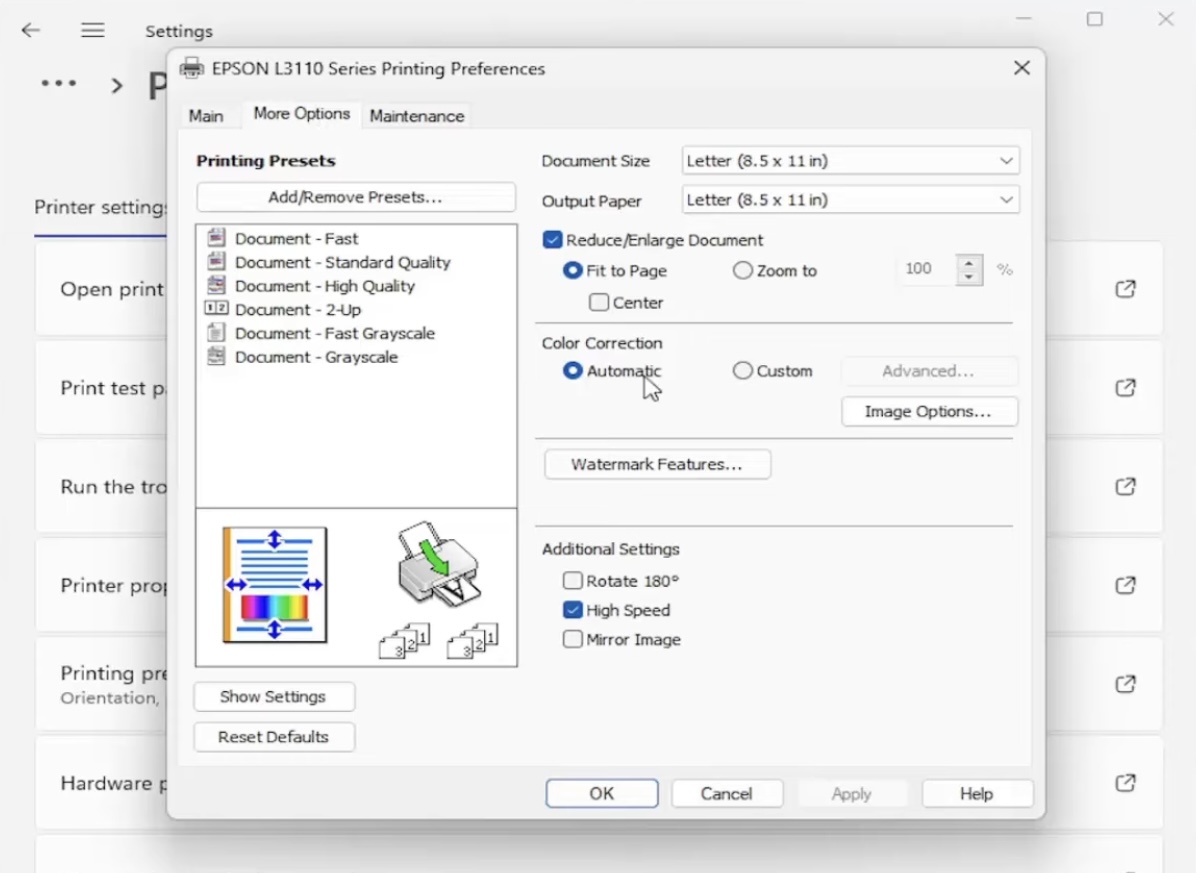Open external link icon for Printing preferences row
Image resolution: width=1196 pixels, height=873 pixels.
tap(1125, 684)
